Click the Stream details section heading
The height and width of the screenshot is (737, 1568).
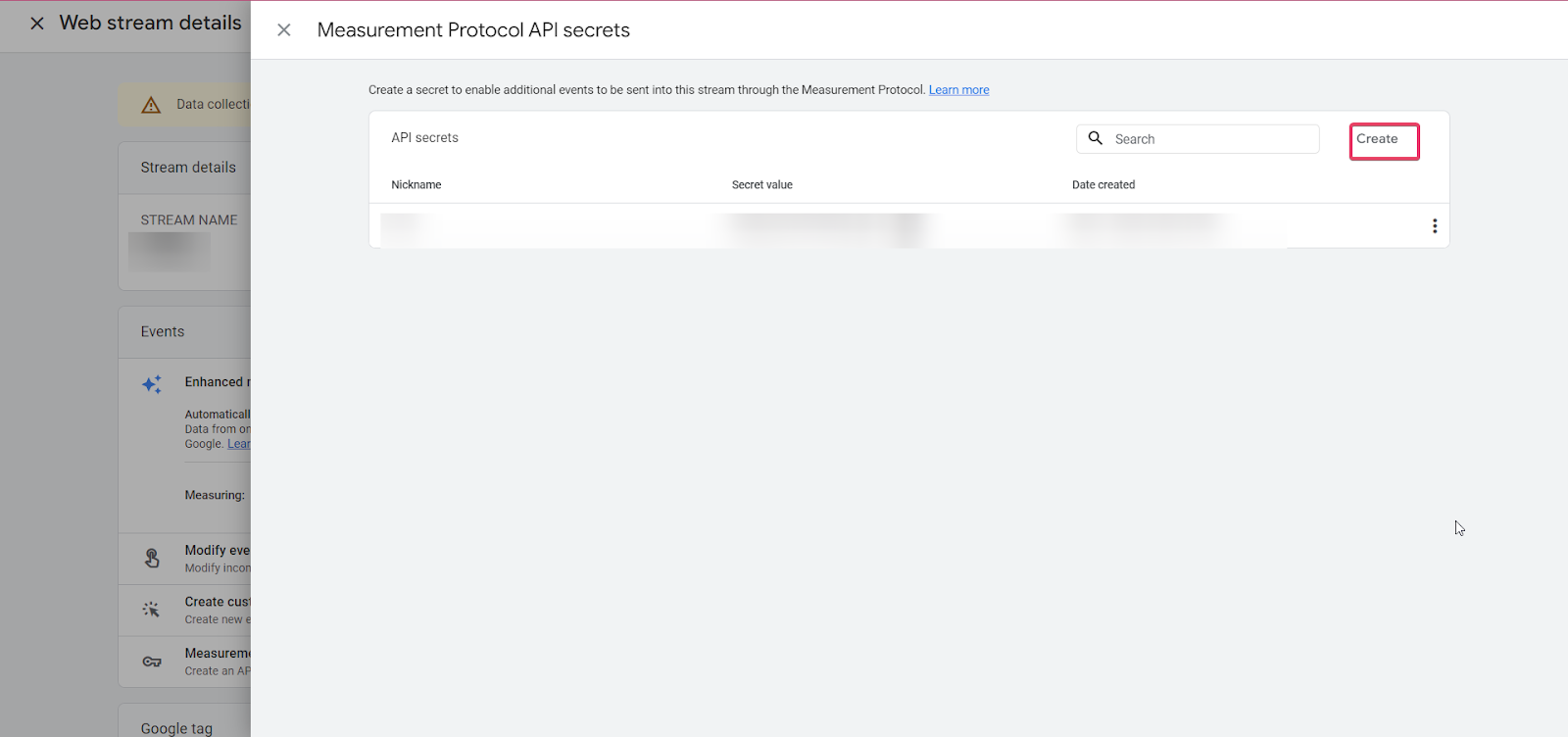coord(188,168)
